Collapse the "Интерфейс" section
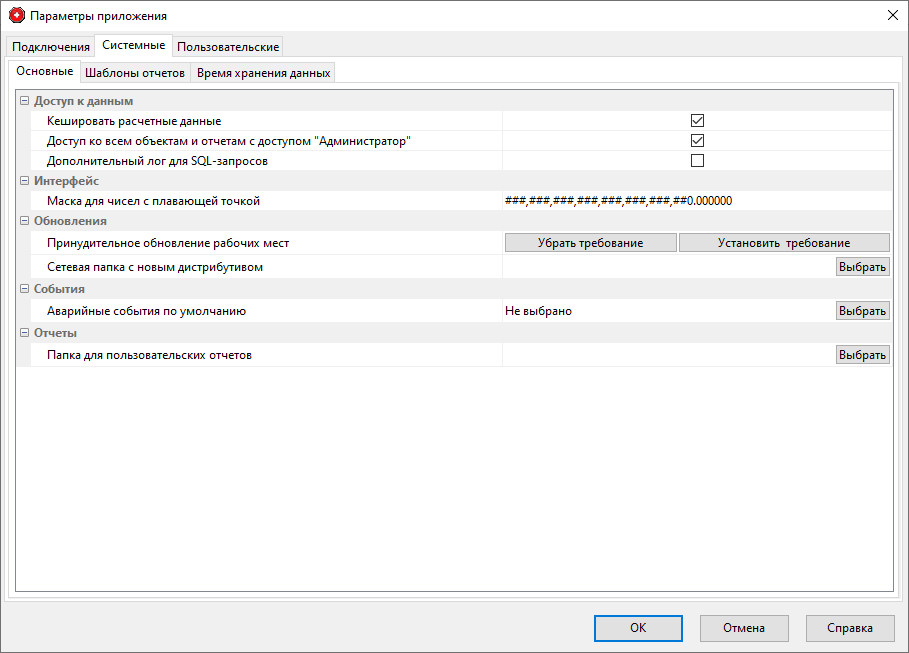909x653 pixels. pyautogui.click(x=25, y=181)
